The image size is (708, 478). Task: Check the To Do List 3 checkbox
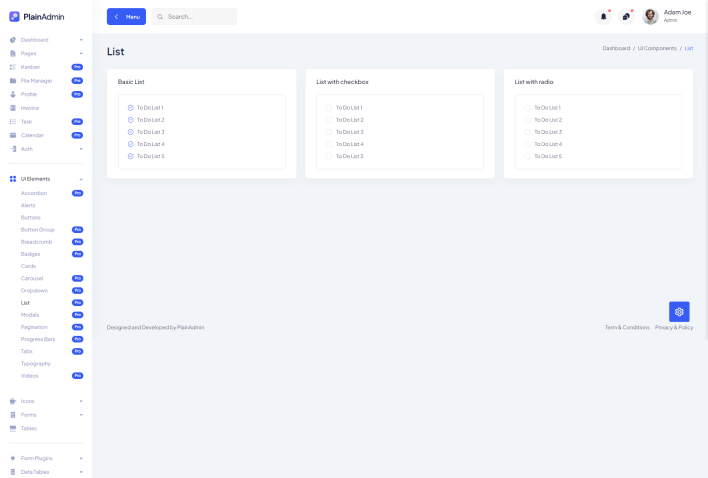click(x=329, y=132)
